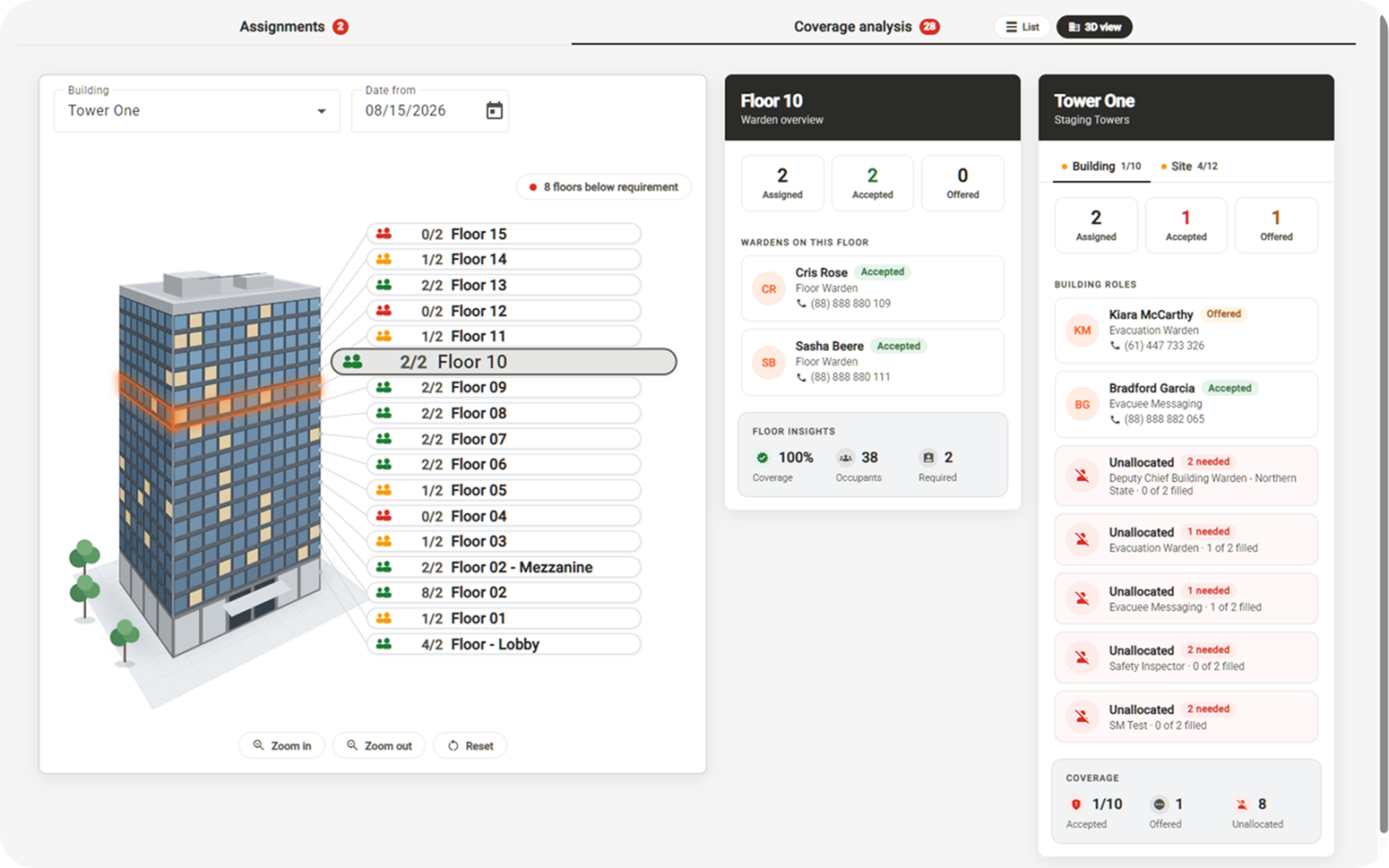Click the orange wardens icon on Floor 14
The image size is (1389, 868).
coord(384,260)
